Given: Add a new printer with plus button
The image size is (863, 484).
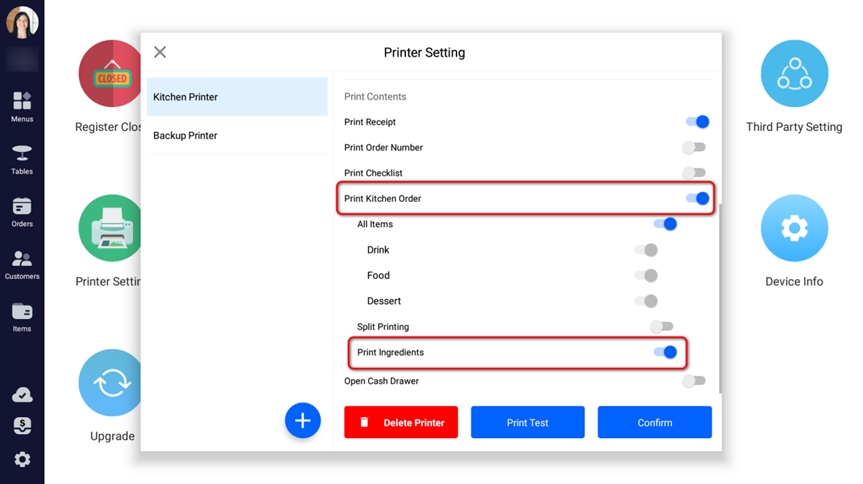Looking at the screenshot, I should click(x=302, y=421).
